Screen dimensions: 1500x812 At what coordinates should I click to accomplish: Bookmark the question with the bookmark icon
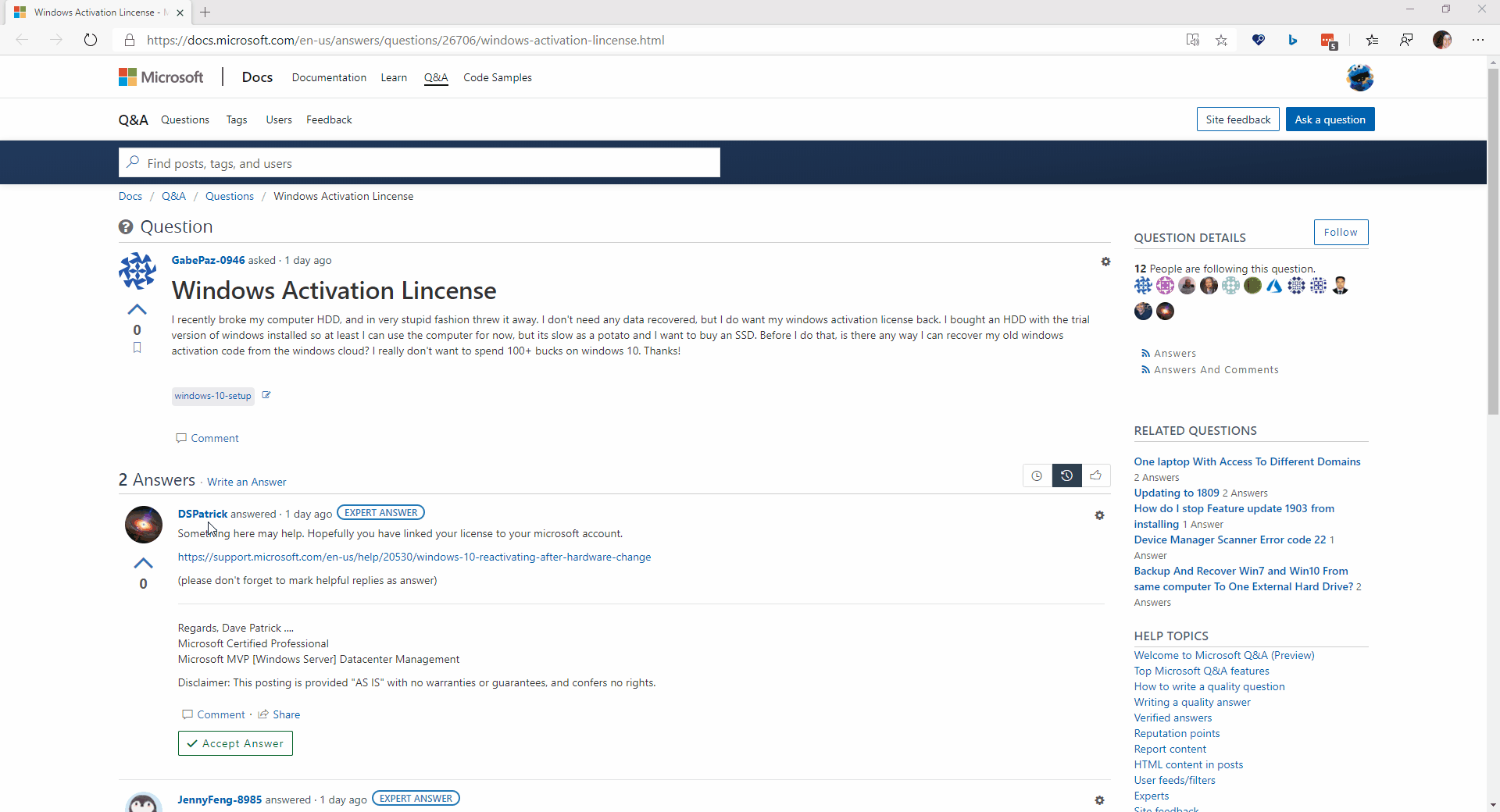(137, 348)
